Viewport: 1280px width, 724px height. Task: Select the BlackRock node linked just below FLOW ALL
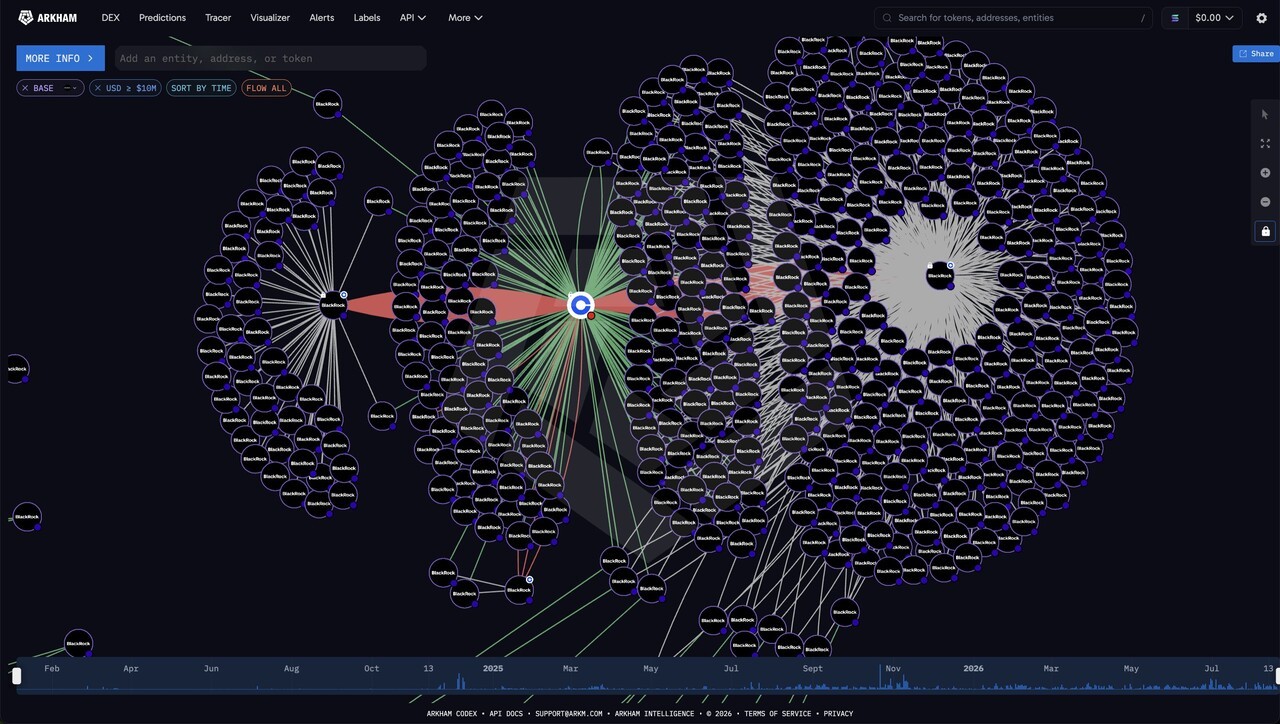328,103
